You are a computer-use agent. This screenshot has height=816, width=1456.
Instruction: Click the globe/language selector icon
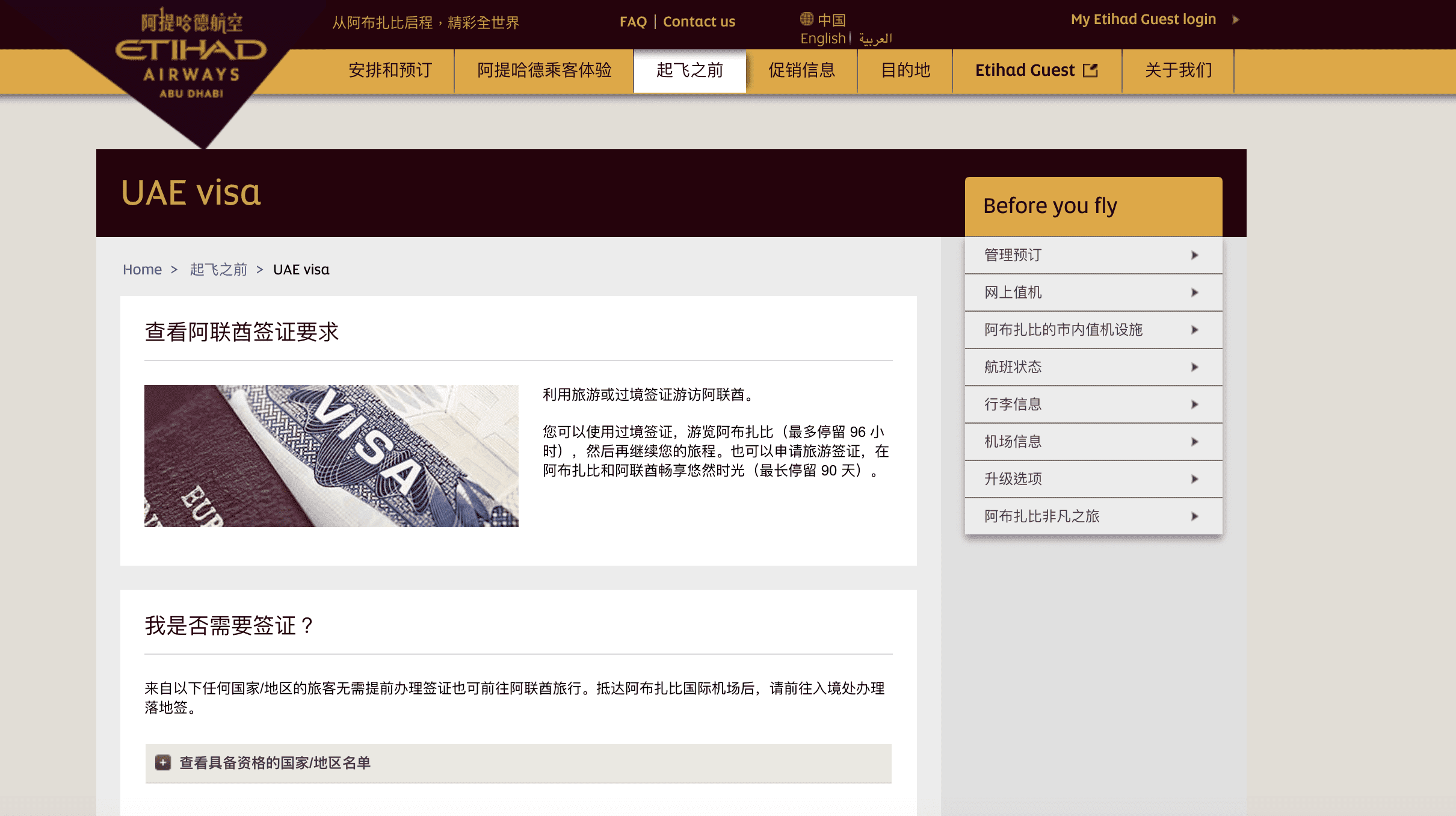(807, 18)
